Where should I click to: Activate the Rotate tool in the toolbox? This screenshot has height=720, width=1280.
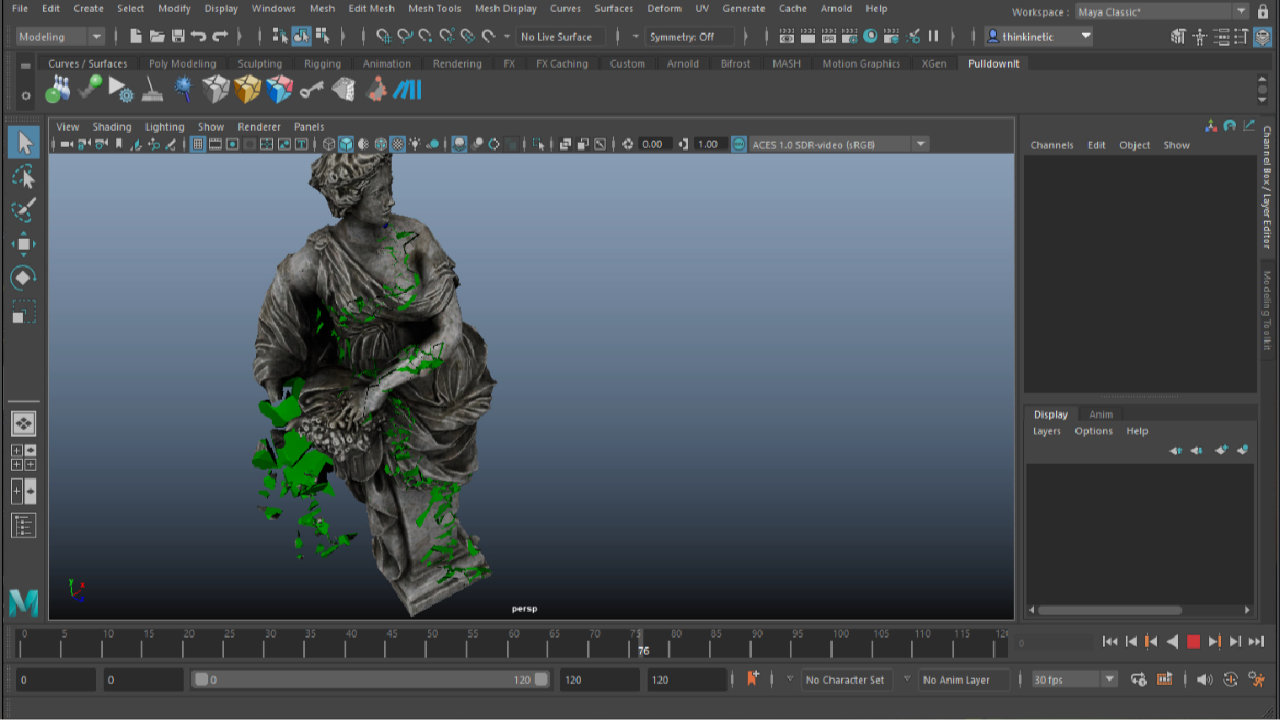23,277
